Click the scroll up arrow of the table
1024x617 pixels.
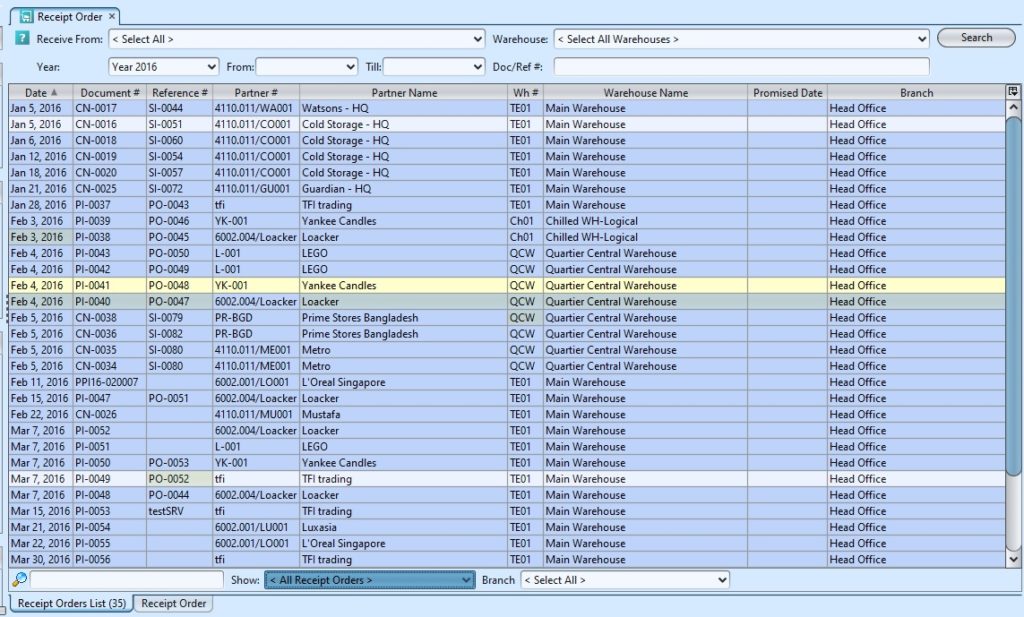(x=1013, y=107)
